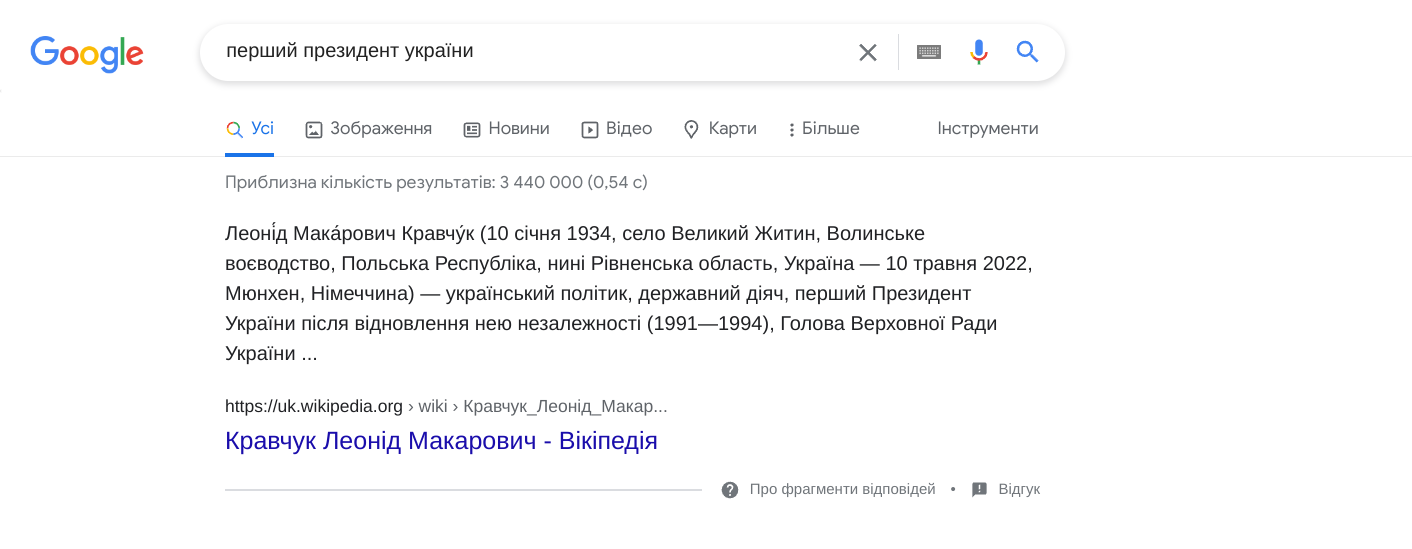
Task: Open the Новини tab
Action: [x=507, y=129]
